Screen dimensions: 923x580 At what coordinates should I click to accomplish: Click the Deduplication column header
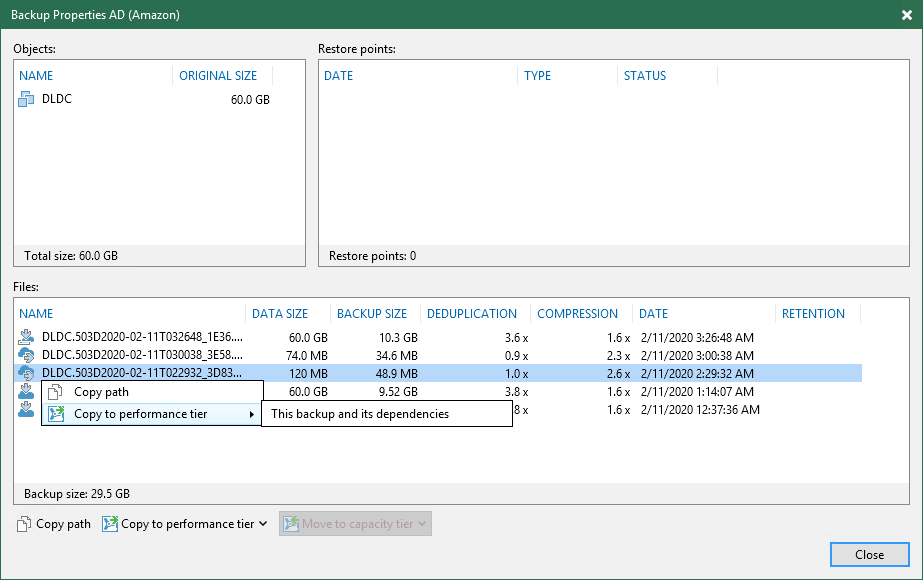471,313
